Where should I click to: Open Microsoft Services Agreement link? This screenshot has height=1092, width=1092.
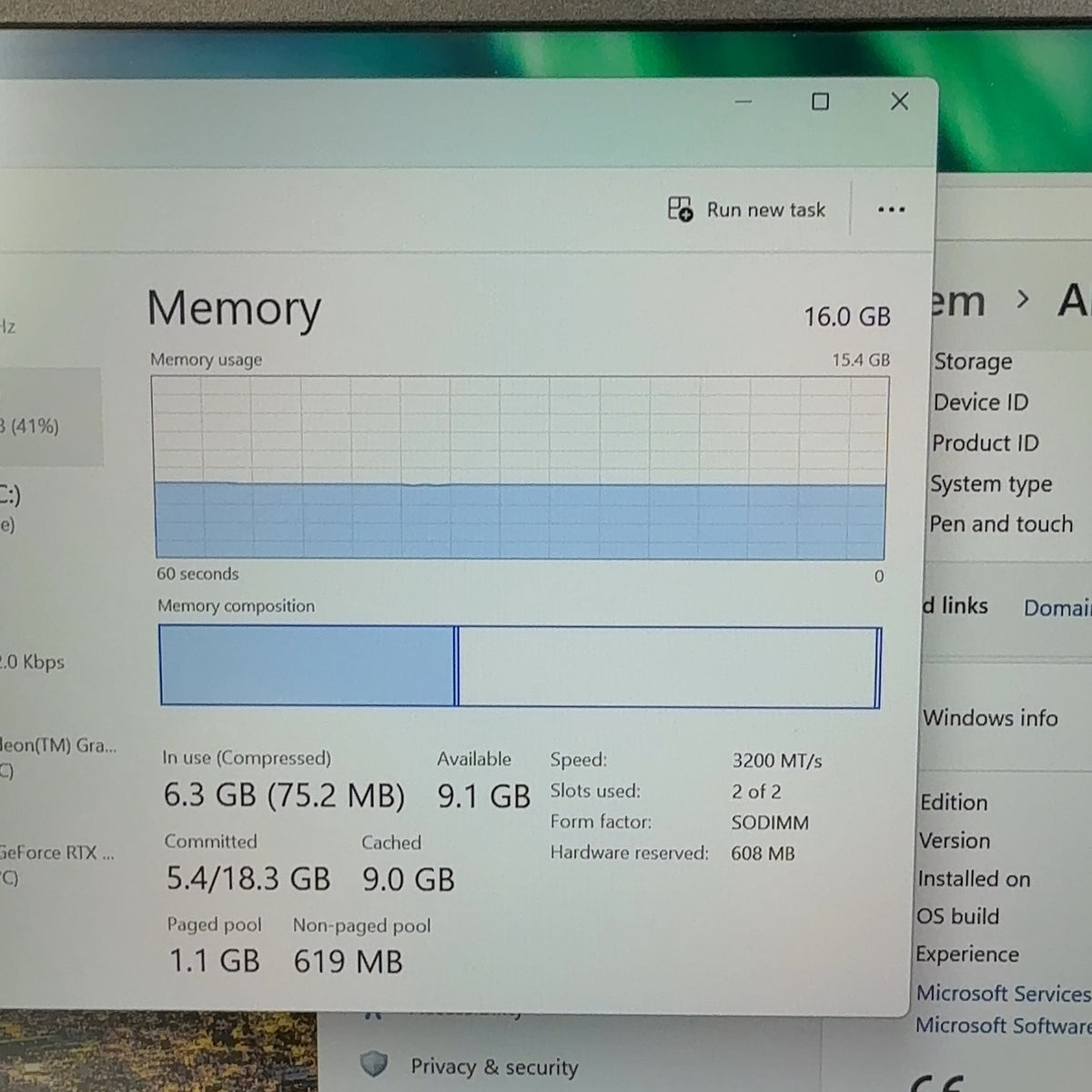coord(1003,994)
